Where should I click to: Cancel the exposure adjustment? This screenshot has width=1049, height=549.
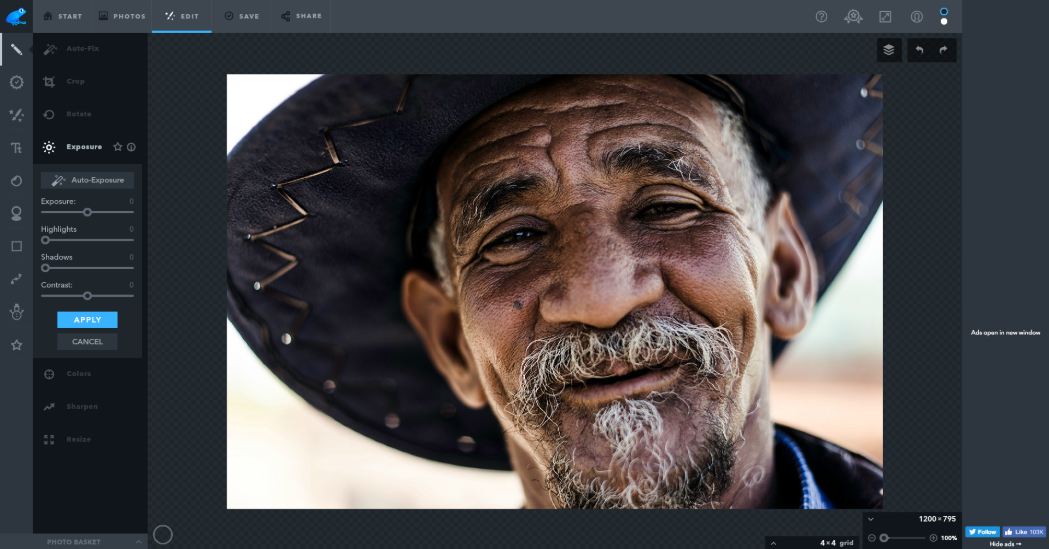point(87,342)
